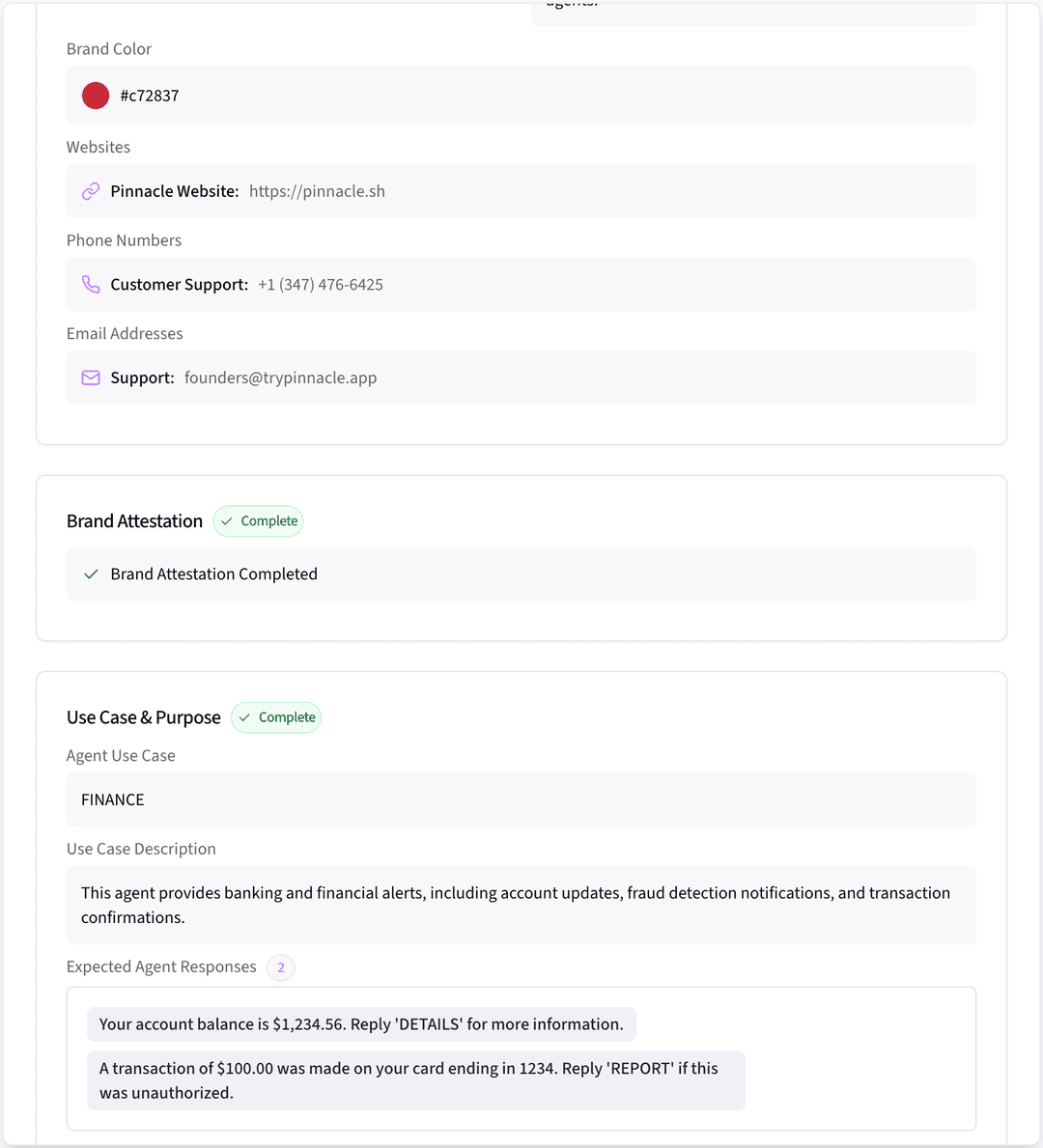Click the use case description text box
Image resolution: width=1043 pixels, height=1148 pixels.
click(521, 905)
